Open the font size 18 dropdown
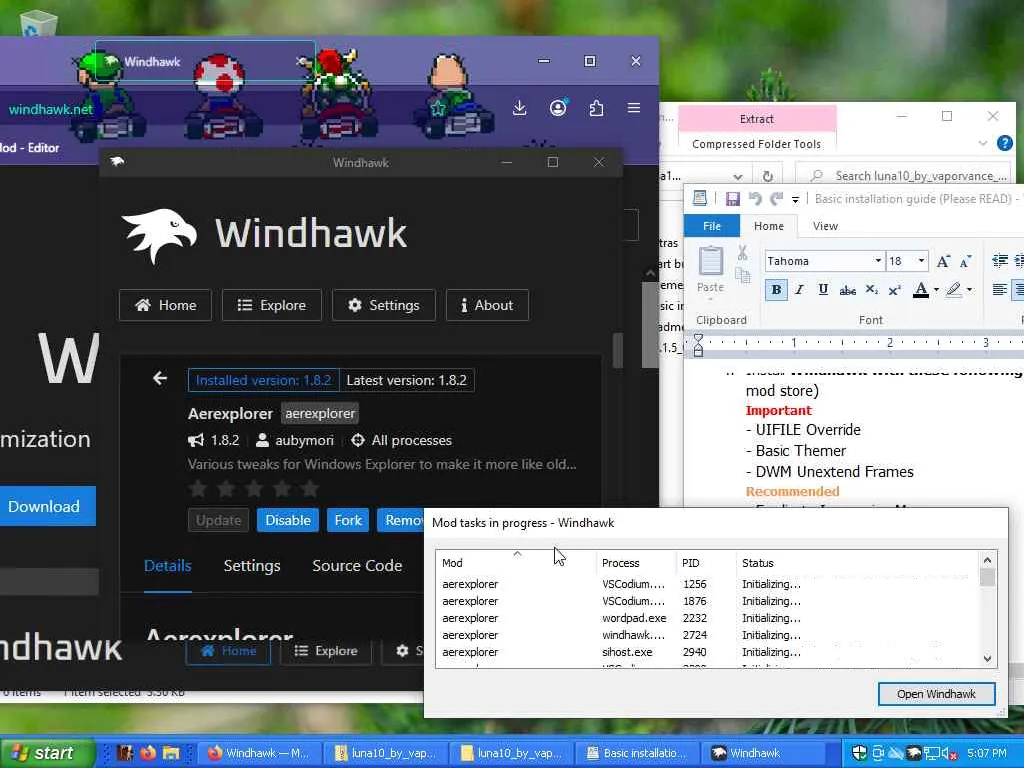This screenshot has width=1024, height=768. pyautogui.click(x=921, y=261)
